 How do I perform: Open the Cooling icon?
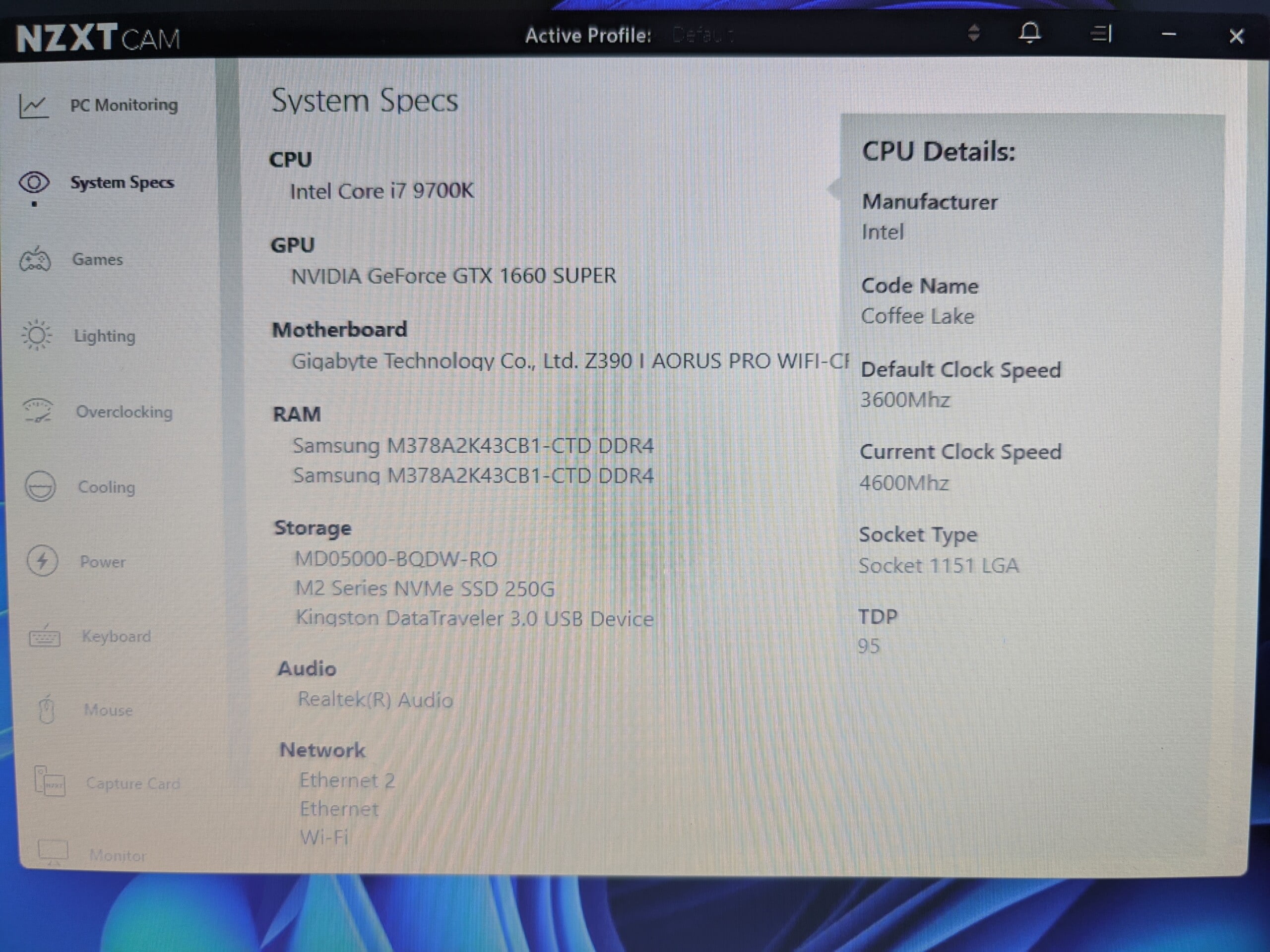coord(40,486)
